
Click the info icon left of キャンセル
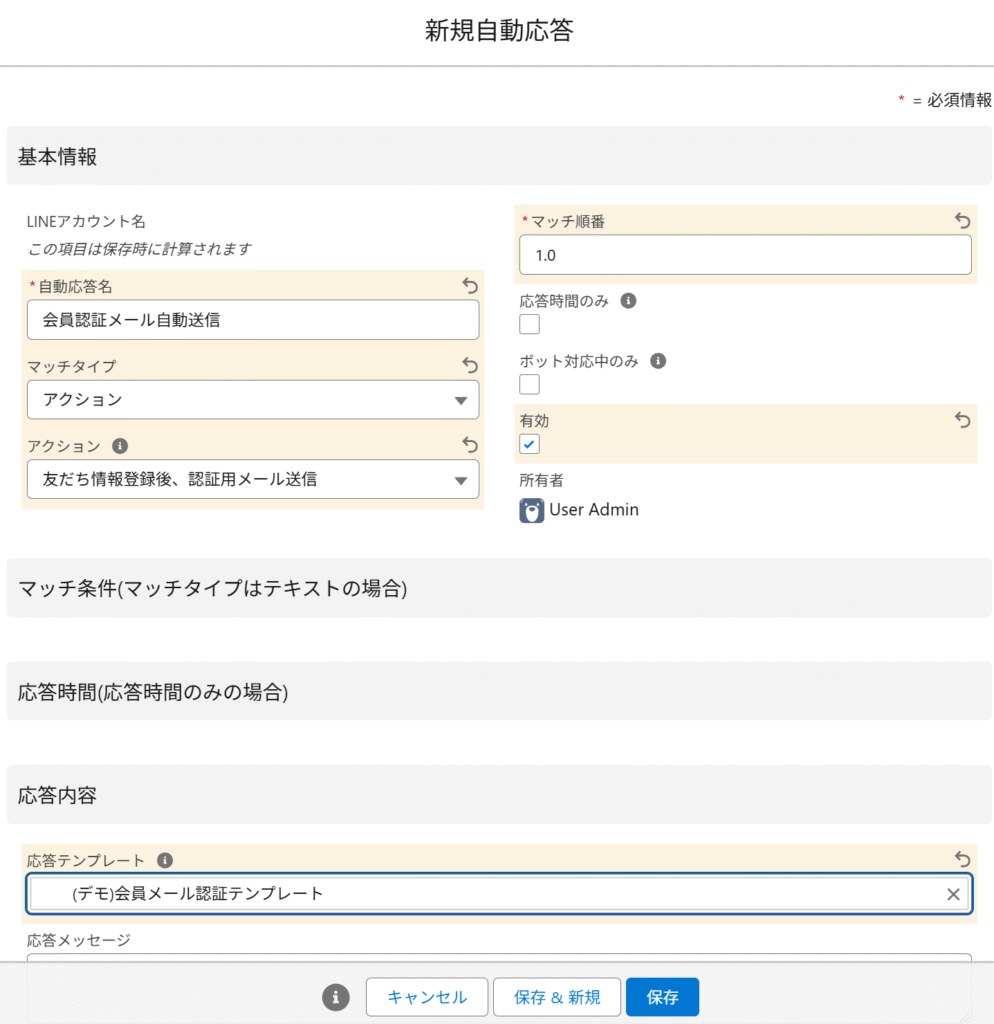pos(336,997)
